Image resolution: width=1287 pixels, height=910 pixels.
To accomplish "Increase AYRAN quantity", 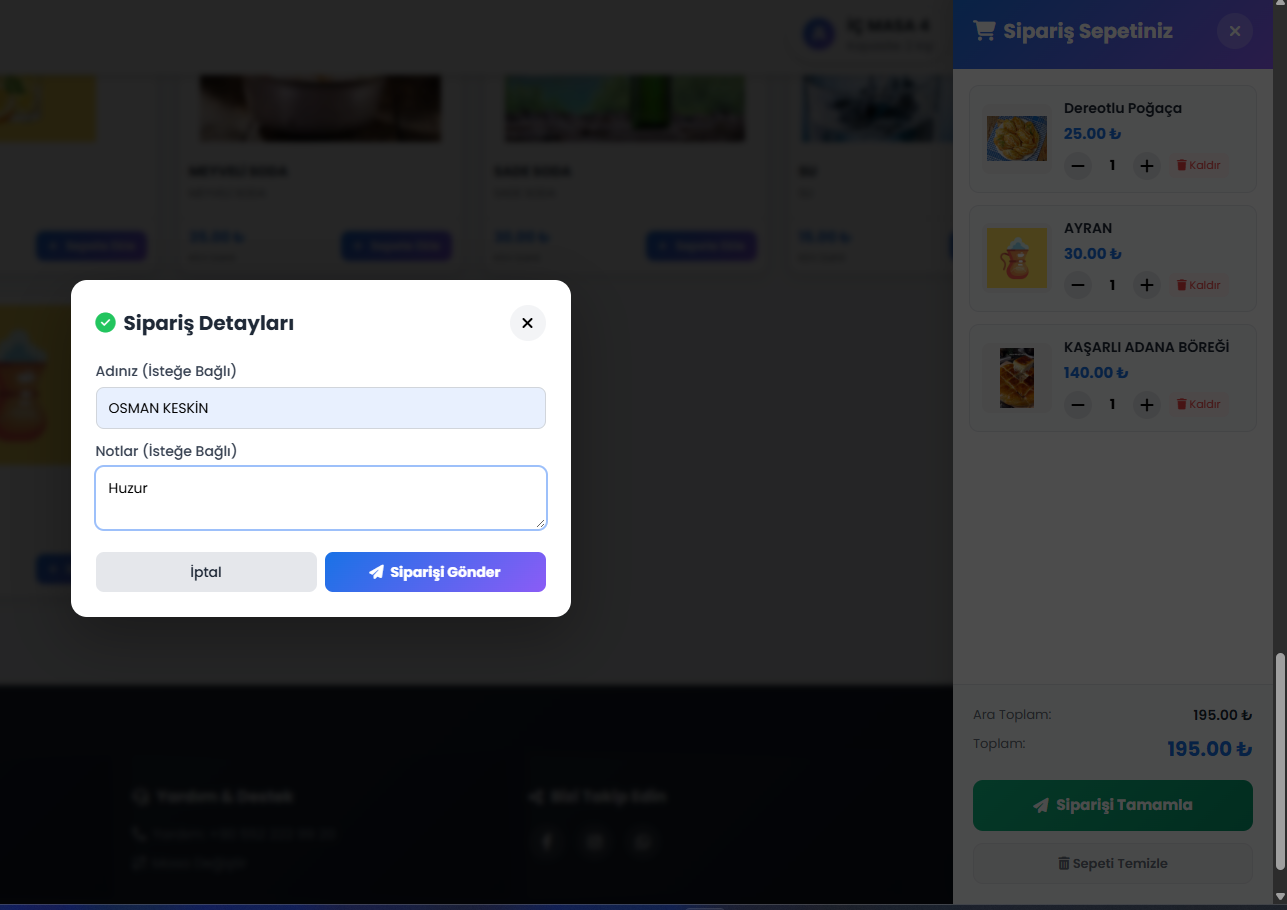I will 1146,285.
